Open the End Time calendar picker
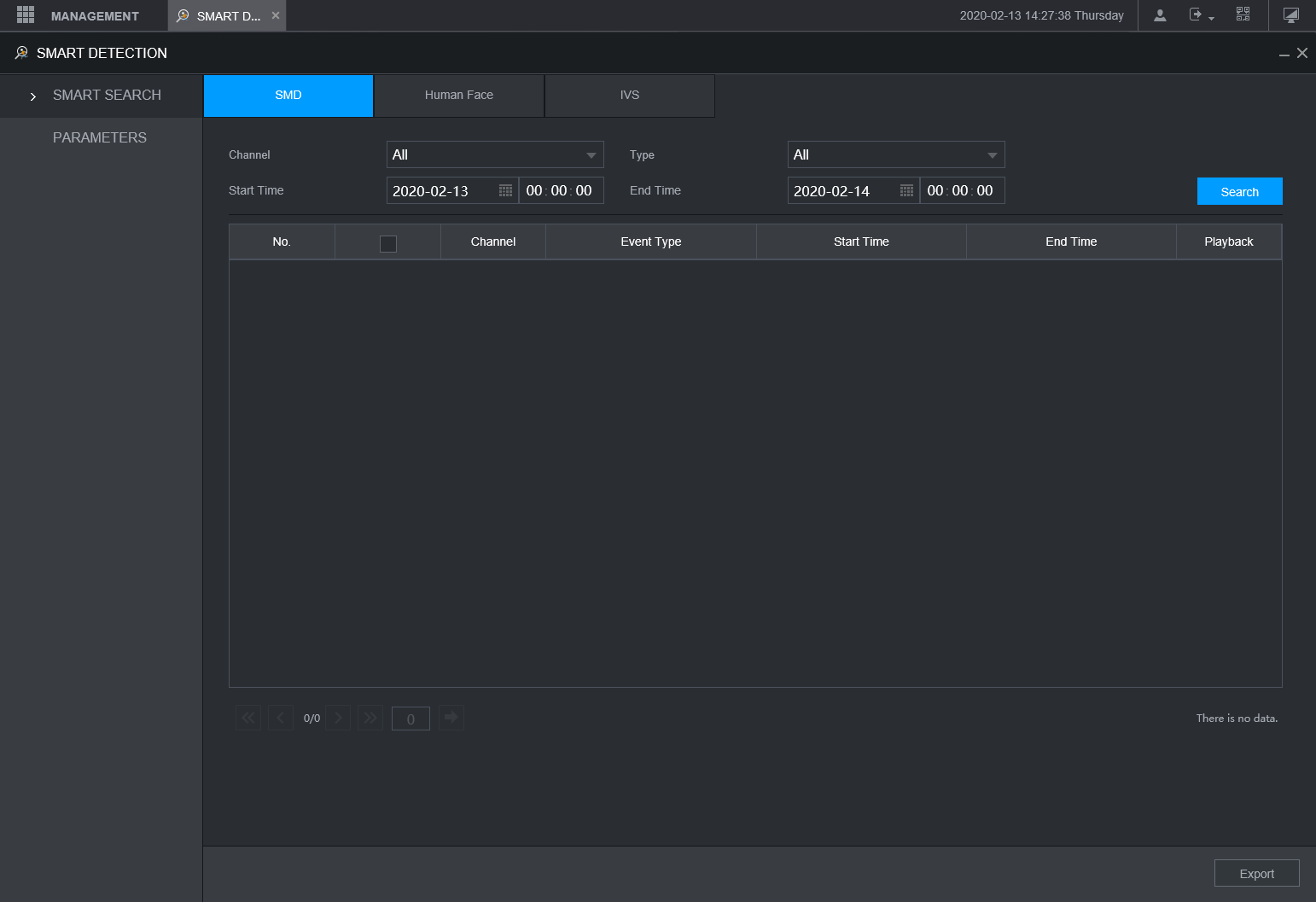The width and height of the screenshot is (1316, 902). click(x=906, y=191)
